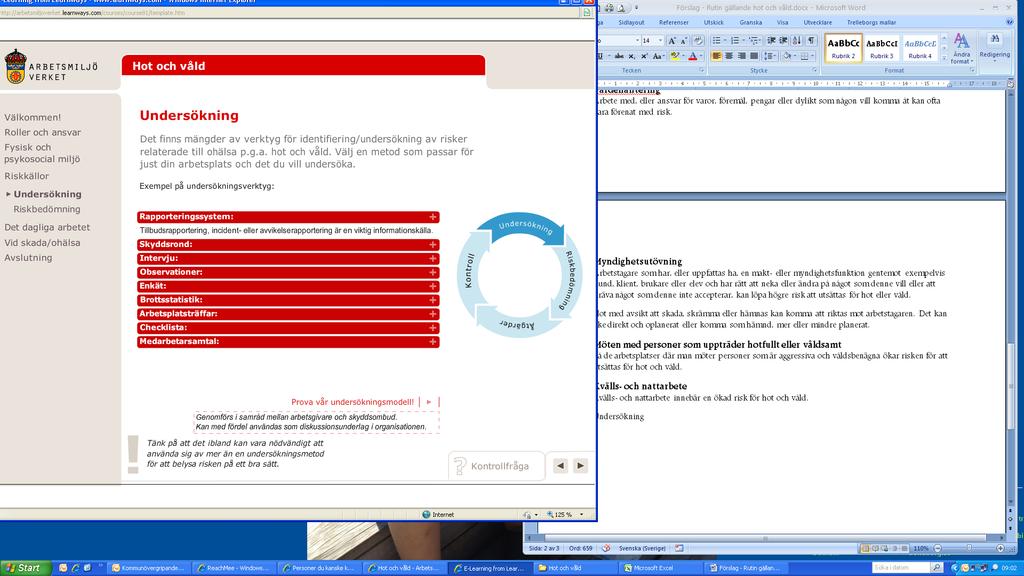
Task: Go to the previous course page arrow
Action: [x=560, y=466]
